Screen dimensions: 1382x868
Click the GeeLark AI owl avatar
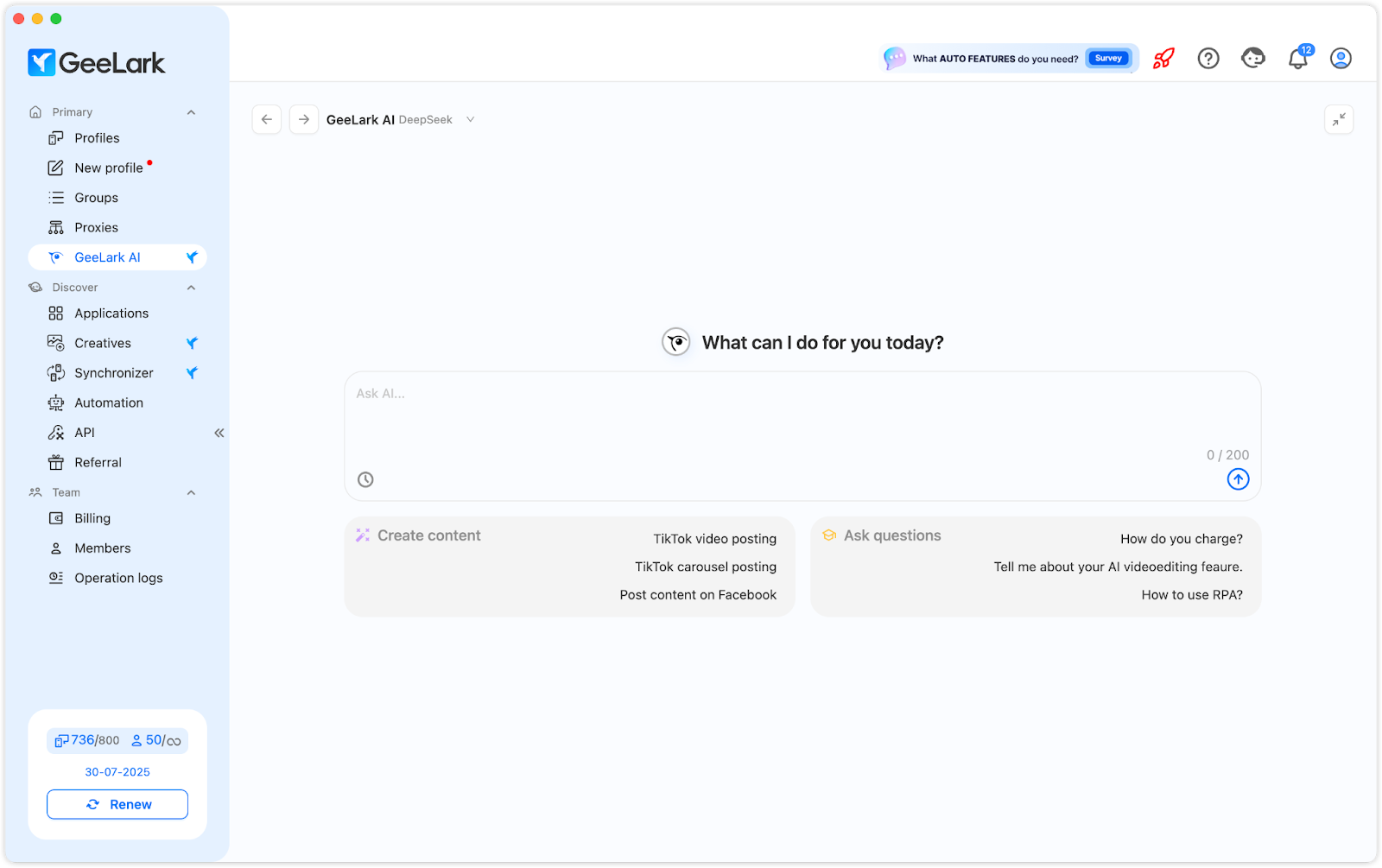(676, 342)
